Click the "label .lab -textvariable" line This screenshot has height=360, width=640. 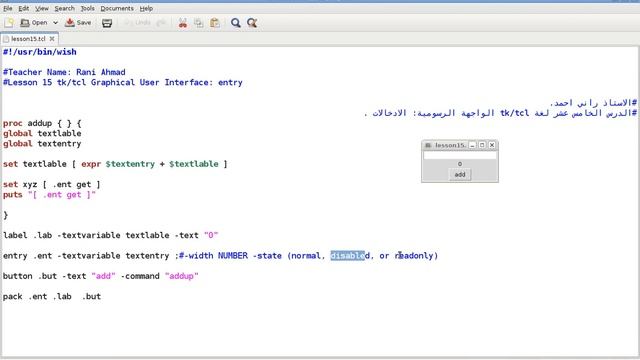click(x=110, y=236)
